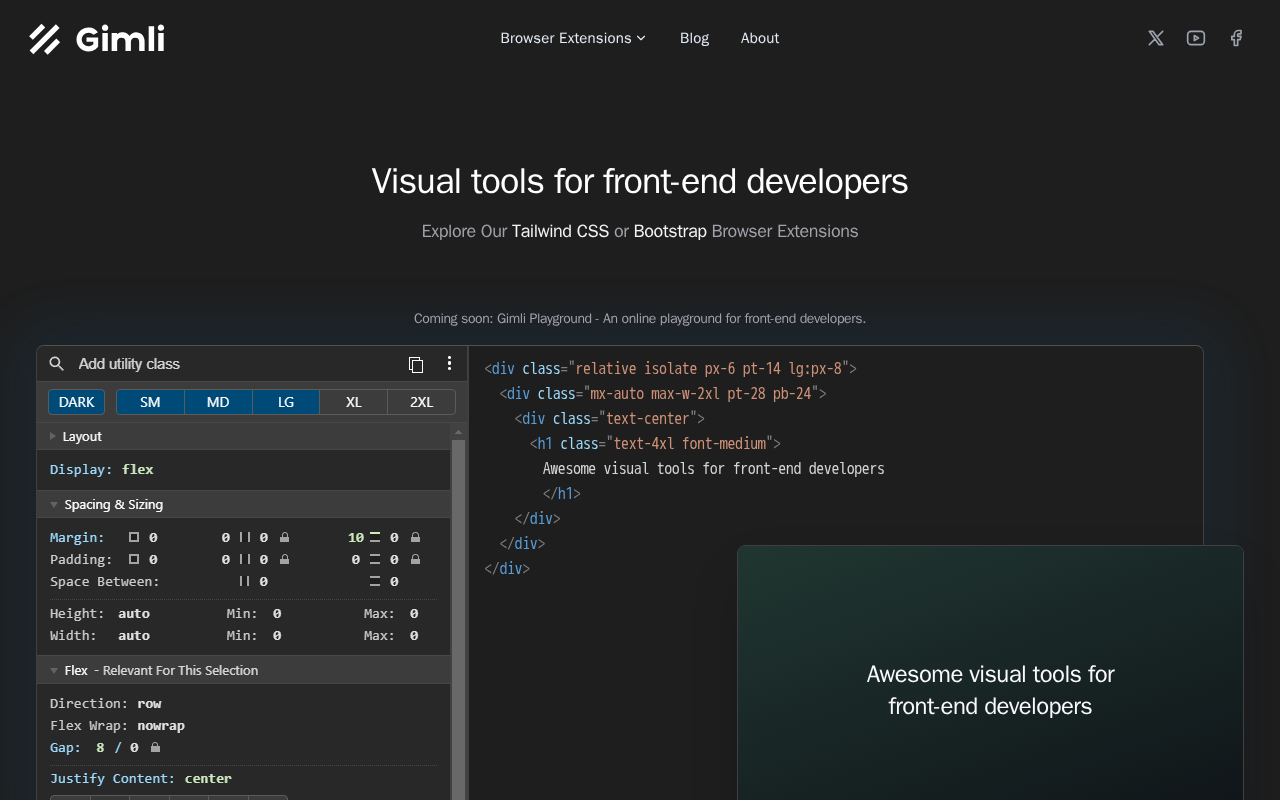Disable the MD breakpoint button
This screenshot has height=800, width=1280.
(x=218, y=402)
